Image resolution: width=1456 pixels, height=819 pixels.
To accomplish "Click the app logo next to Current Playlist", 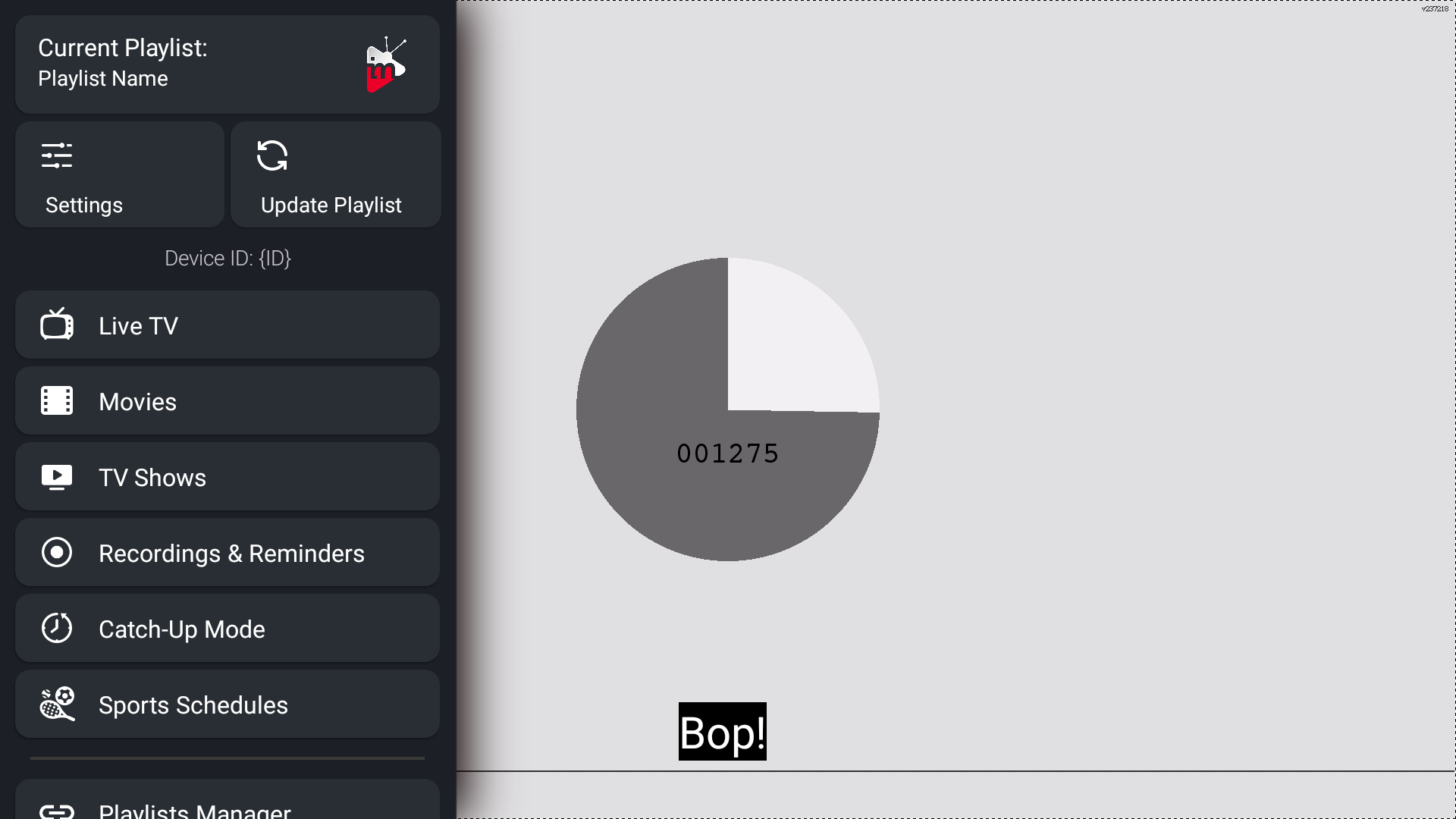I will pos(387,64).
